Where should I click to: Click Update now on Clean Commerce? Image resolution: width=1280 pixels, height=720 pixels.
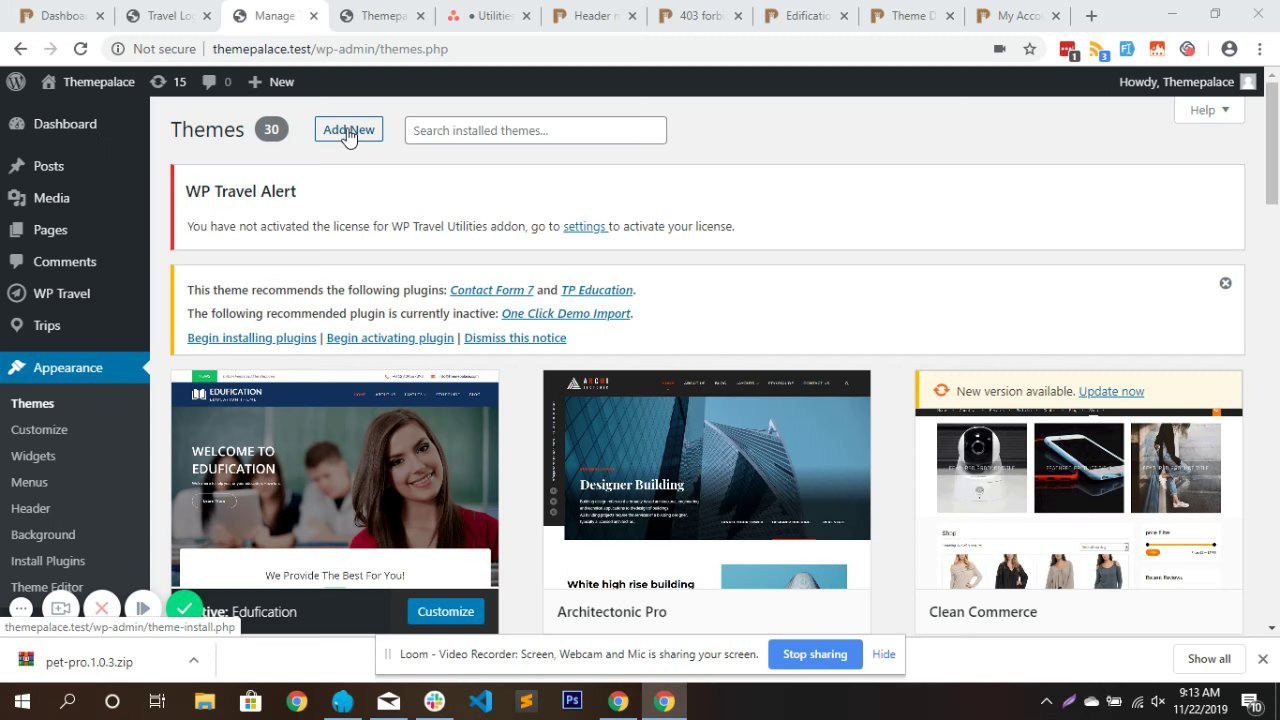tap(1111, 392)
